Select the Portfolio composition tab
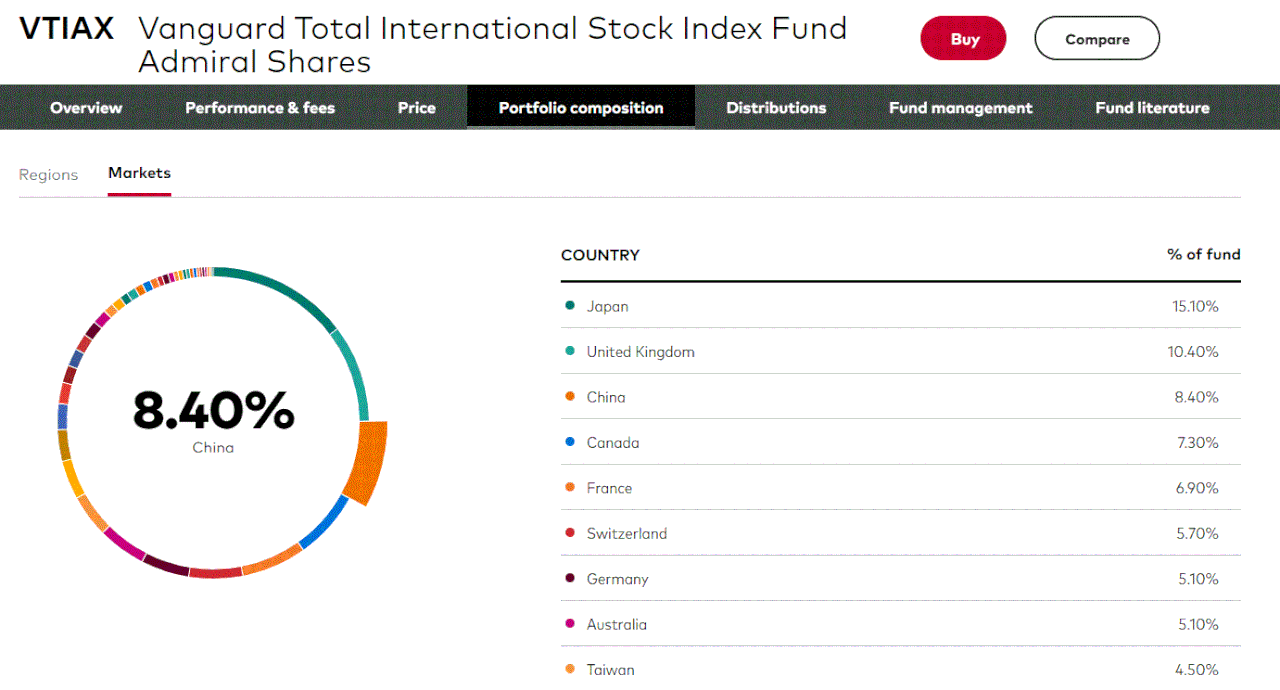Screen dimensions: 1280x690 pos(581,108)
